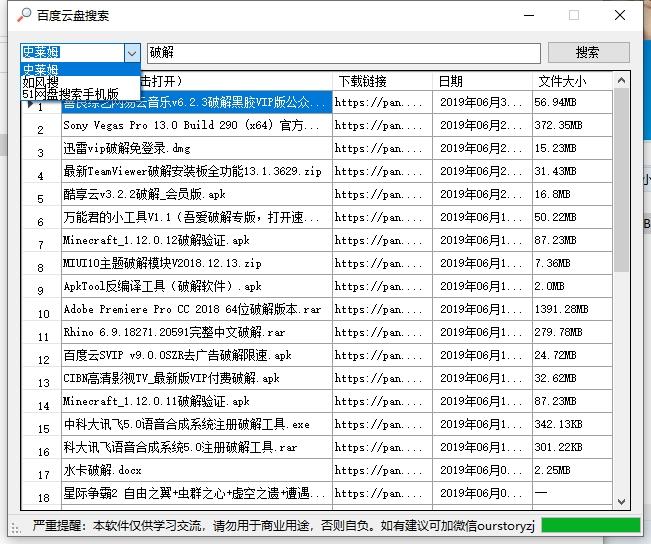Select 最新TeamViewer破解安装板全功能13.1.3629.zip
The width and height of the screenshot is (651, 544).
197,171
